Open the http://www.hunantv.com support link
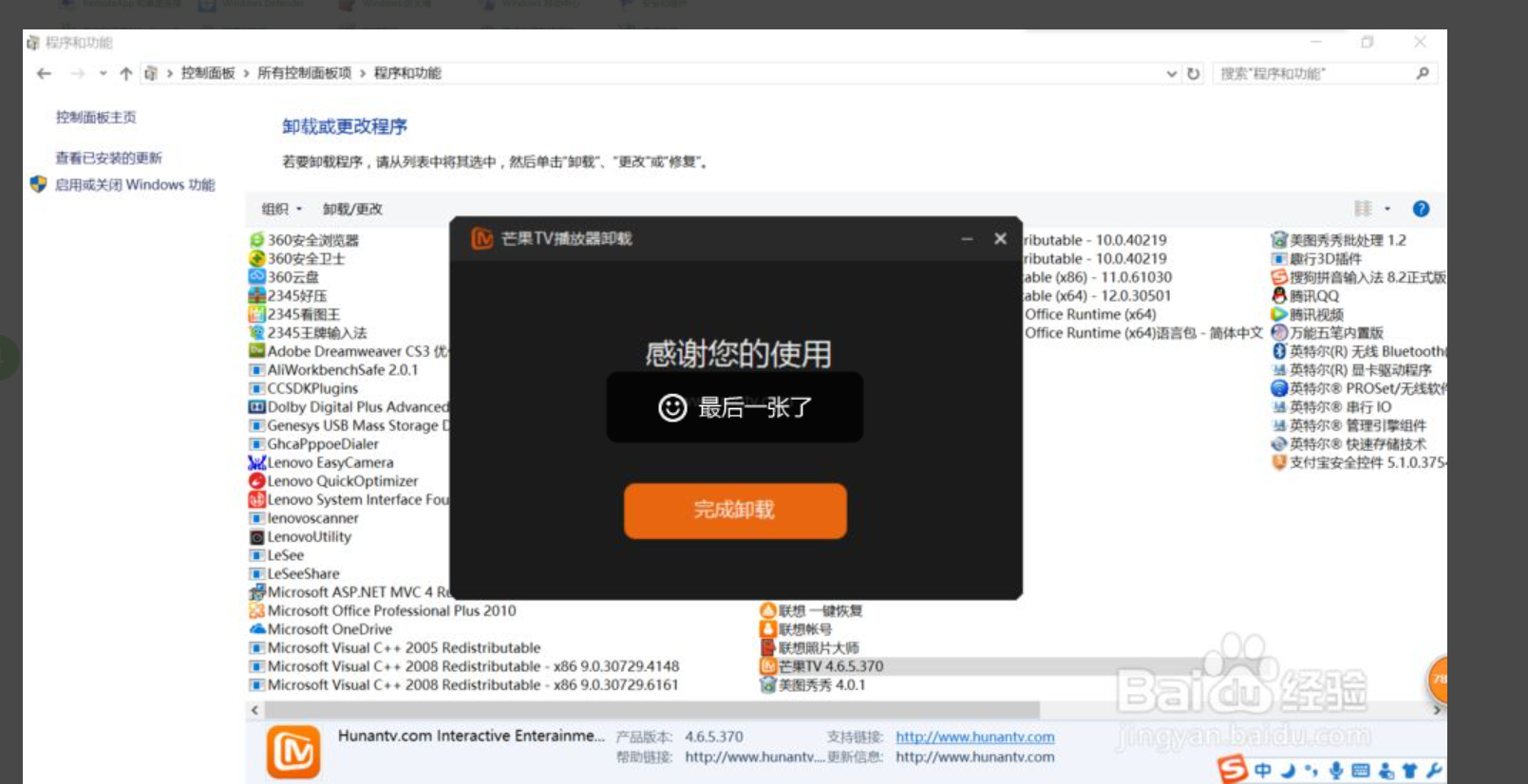This screenshot has width=1528, height=784. click(x=974, y=737)
